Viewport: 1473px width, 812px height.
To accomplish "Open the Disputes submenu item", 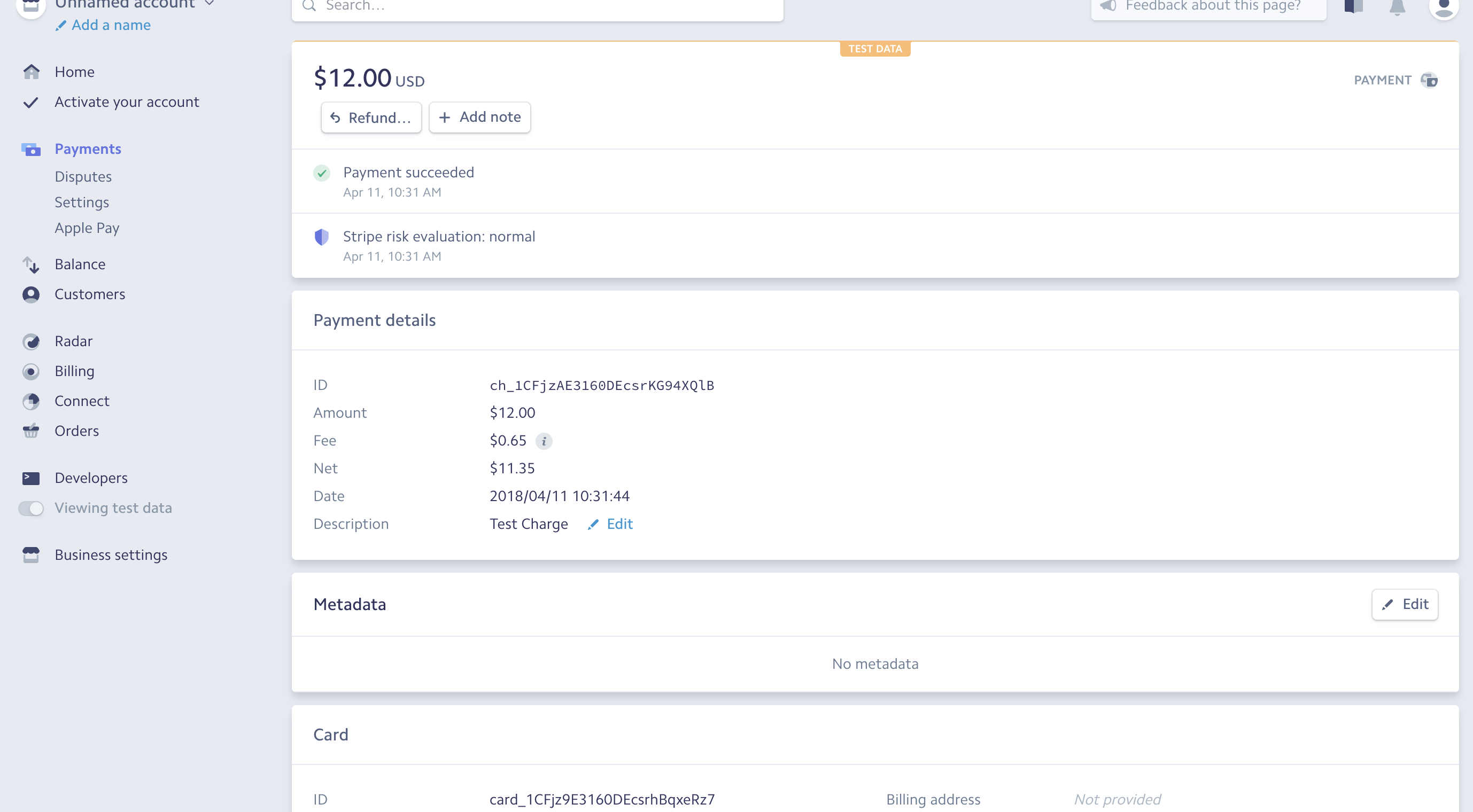I will click(83, 177).
